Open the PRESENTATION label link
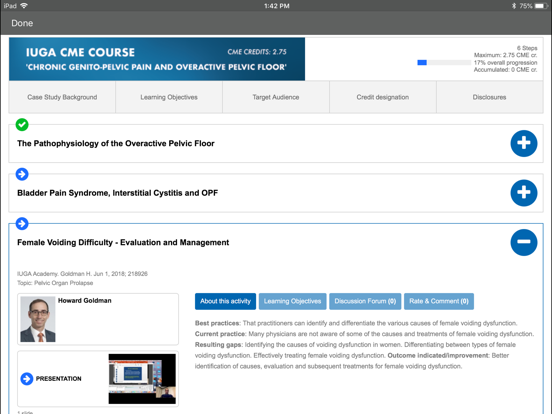Viewport: 552px width, 414px height. tap(58, 379)
